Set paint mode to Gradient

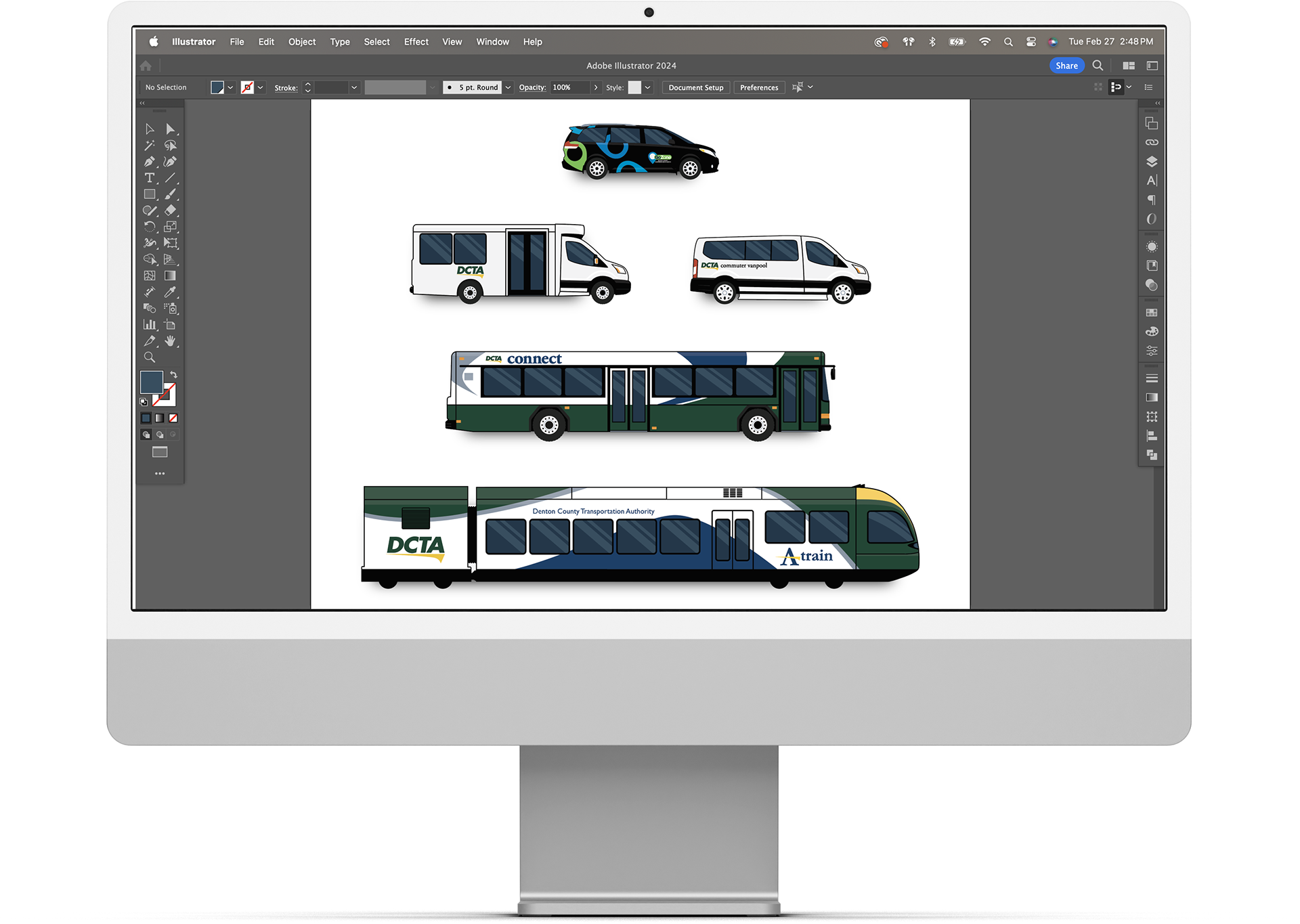(159, 418)
